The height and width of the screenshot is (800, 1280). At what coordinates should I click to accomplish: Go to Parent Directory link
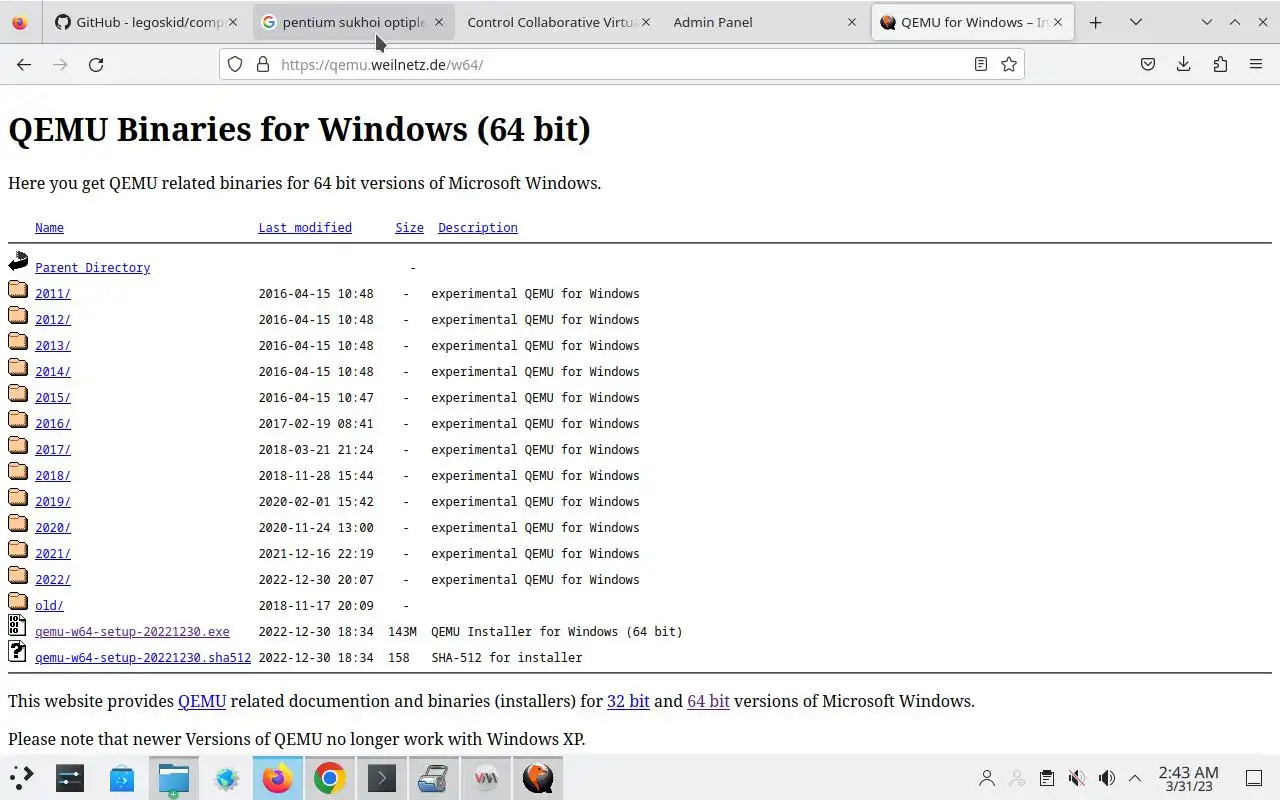tap(92, 268)
